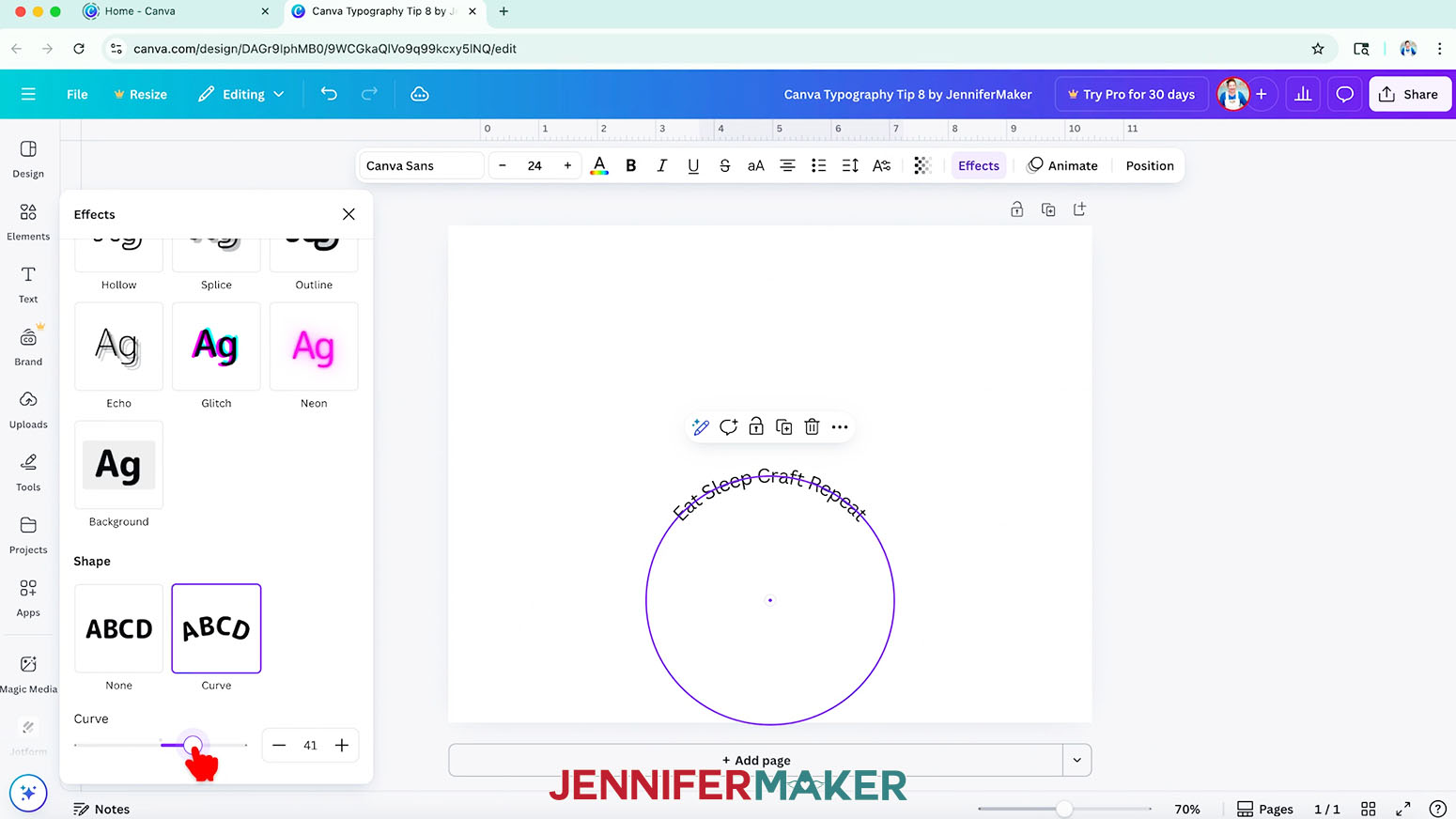
Task: Expand the Add page dropdown arrow
Action: tap(1077, 760)
